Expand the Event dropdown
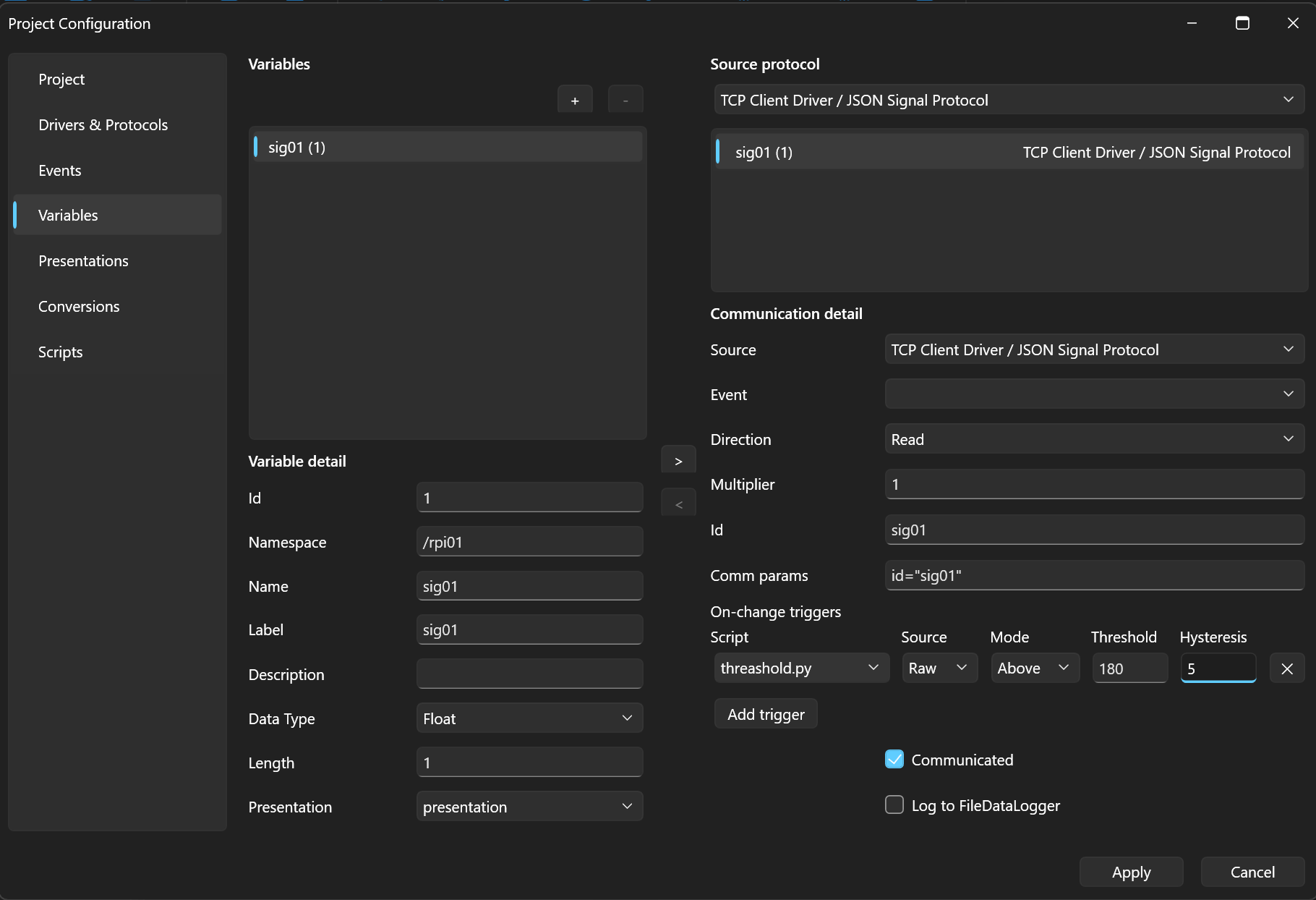This screenshot has width=1316, height=900. pyautogui.click(x=1095, y=394)
